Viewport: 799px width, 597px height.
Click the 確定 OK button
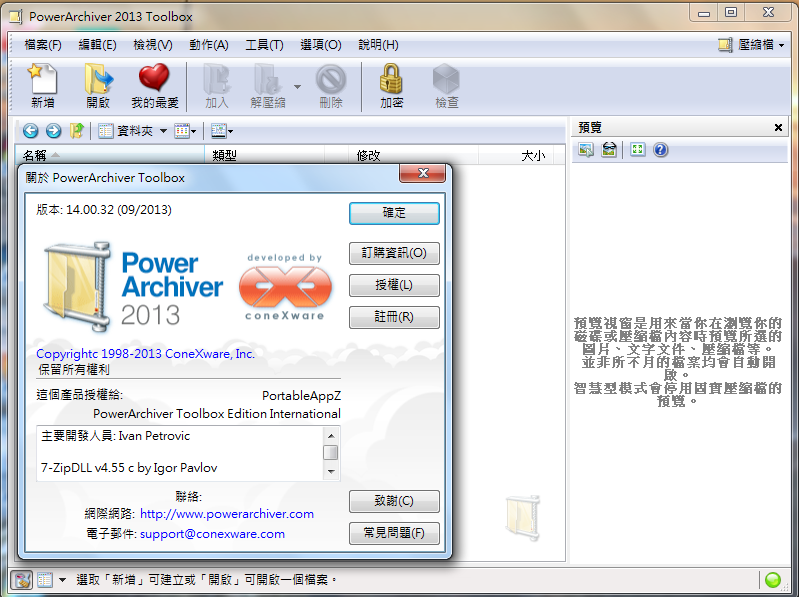394,213
